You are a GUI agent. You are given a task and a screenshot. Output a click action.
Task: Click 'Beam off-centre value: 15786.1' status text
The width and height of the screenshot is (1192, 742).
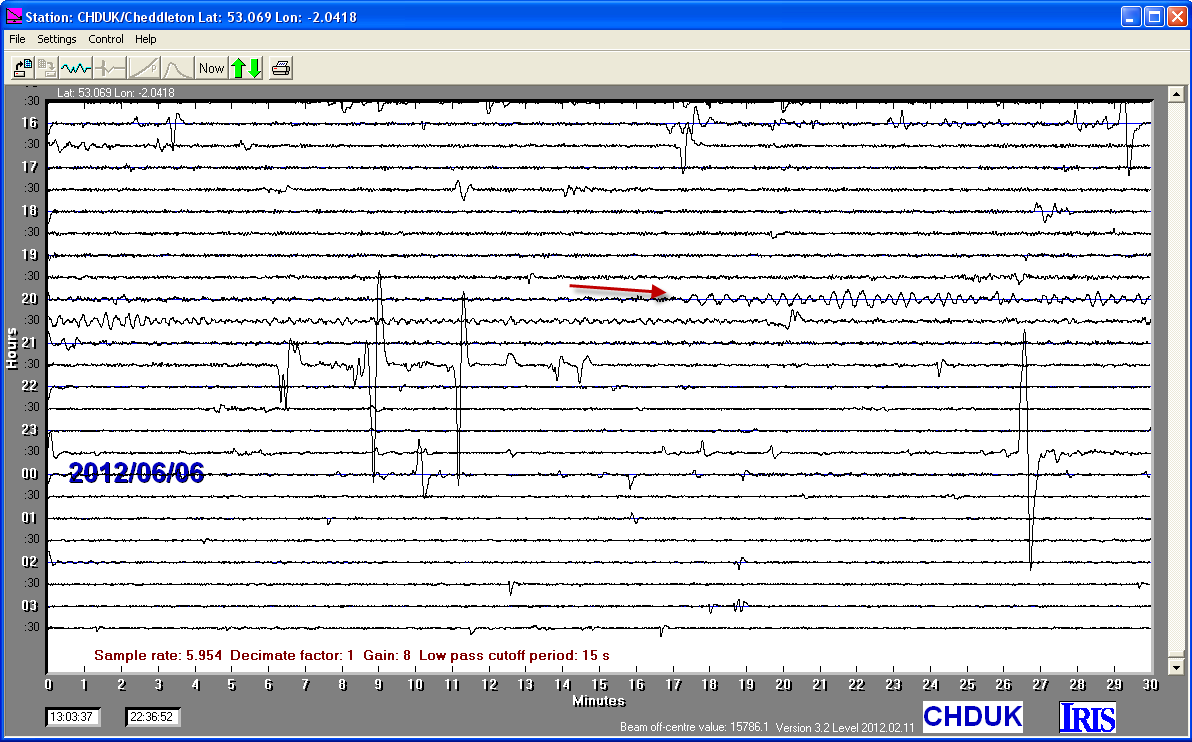pos(695,727)
